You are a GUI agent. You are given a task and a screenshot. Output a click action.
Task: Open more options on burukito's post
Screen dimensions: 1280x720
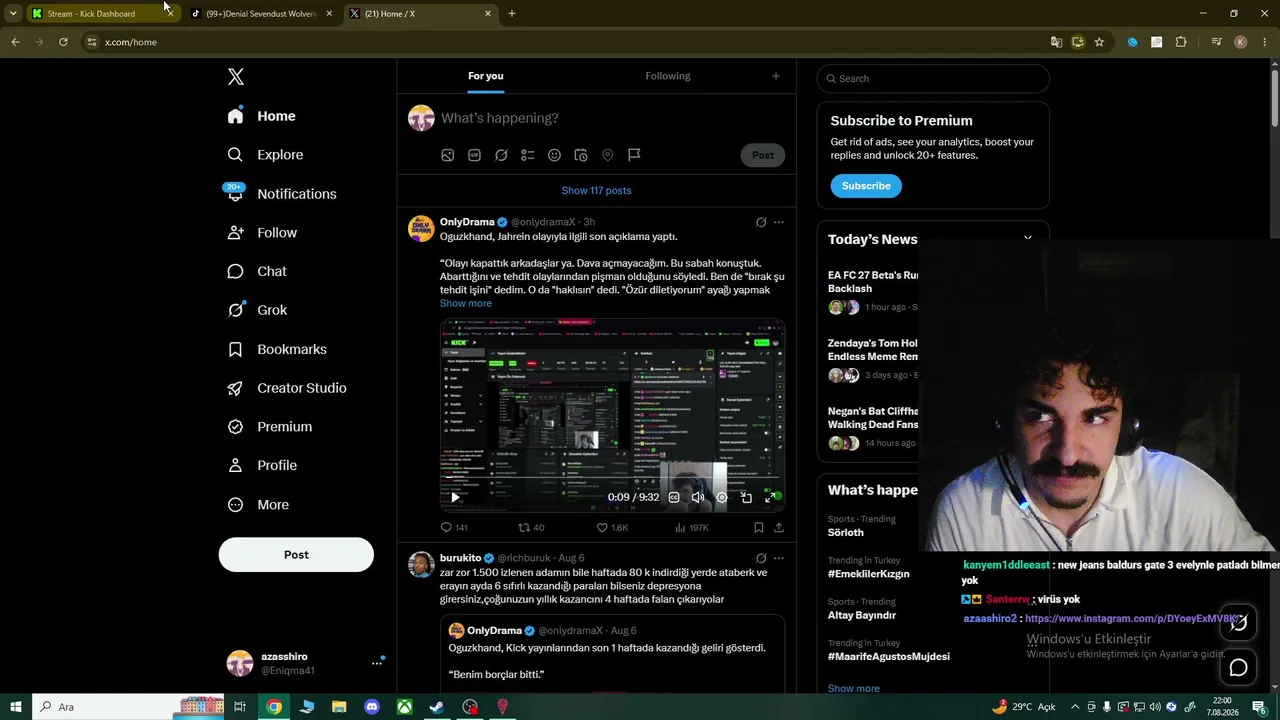779,558
